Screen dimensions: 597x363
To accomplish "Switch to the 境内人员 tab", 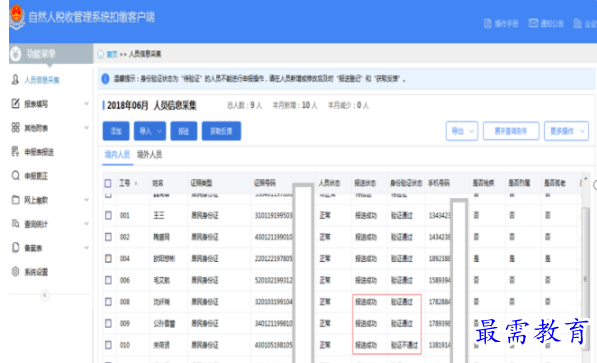I will (117, 155).
